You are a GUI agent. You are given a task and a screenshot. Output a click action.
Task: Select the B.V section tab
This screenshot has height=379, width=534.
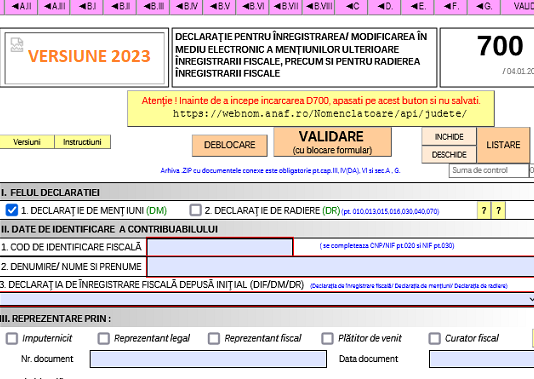pyautogui.click(x=220, y=6)
